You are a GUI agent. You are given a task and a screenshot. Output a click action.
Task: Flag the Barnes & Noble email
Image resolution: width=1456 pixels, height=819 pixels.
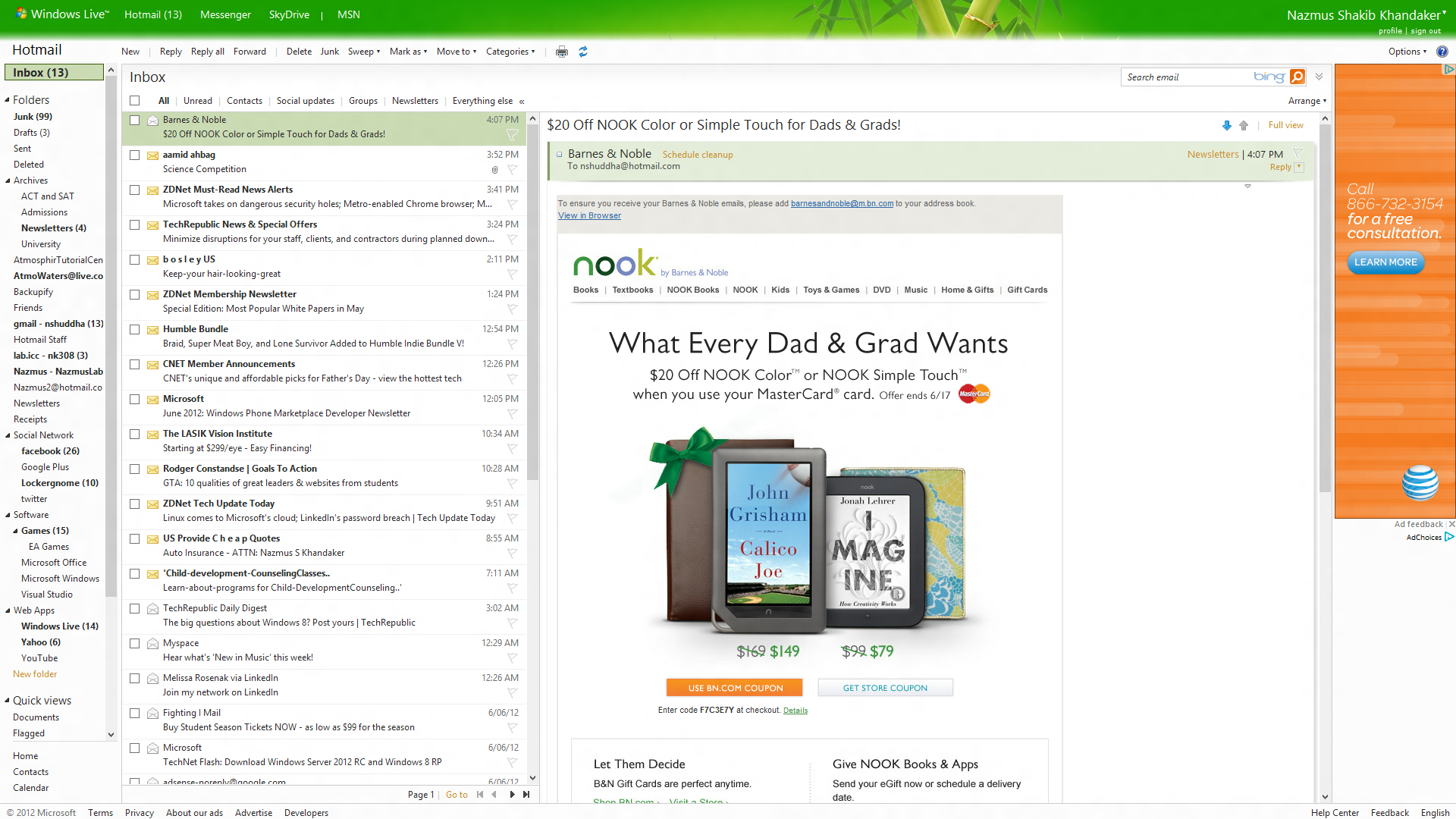tap(512, 134)
